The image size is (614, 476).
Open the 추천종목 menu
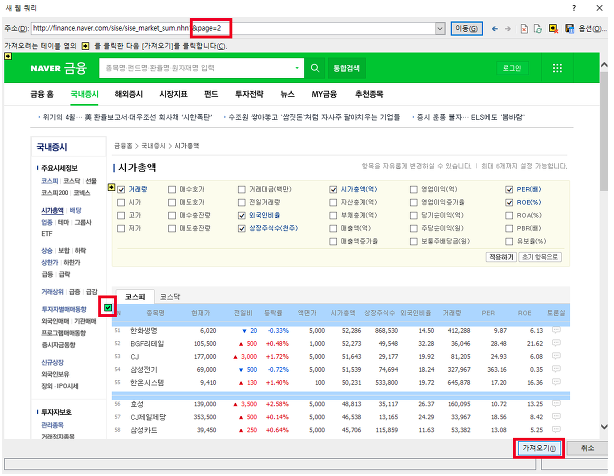[369, 94]
